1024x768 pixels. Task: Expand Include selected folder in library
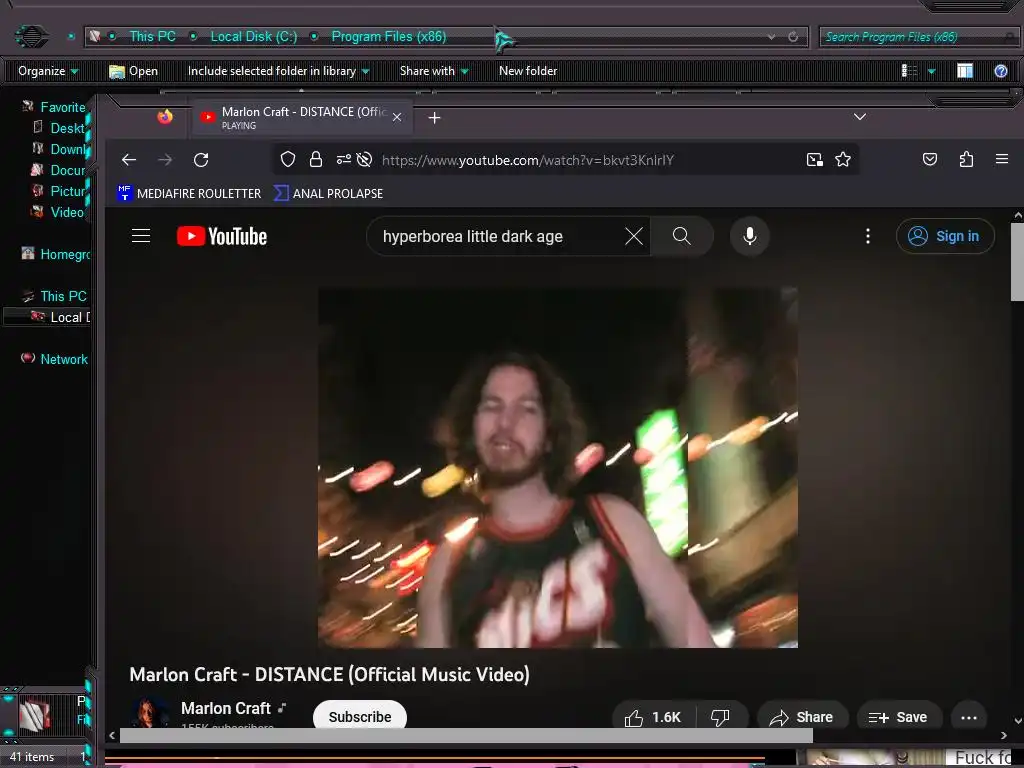(279, 71)
